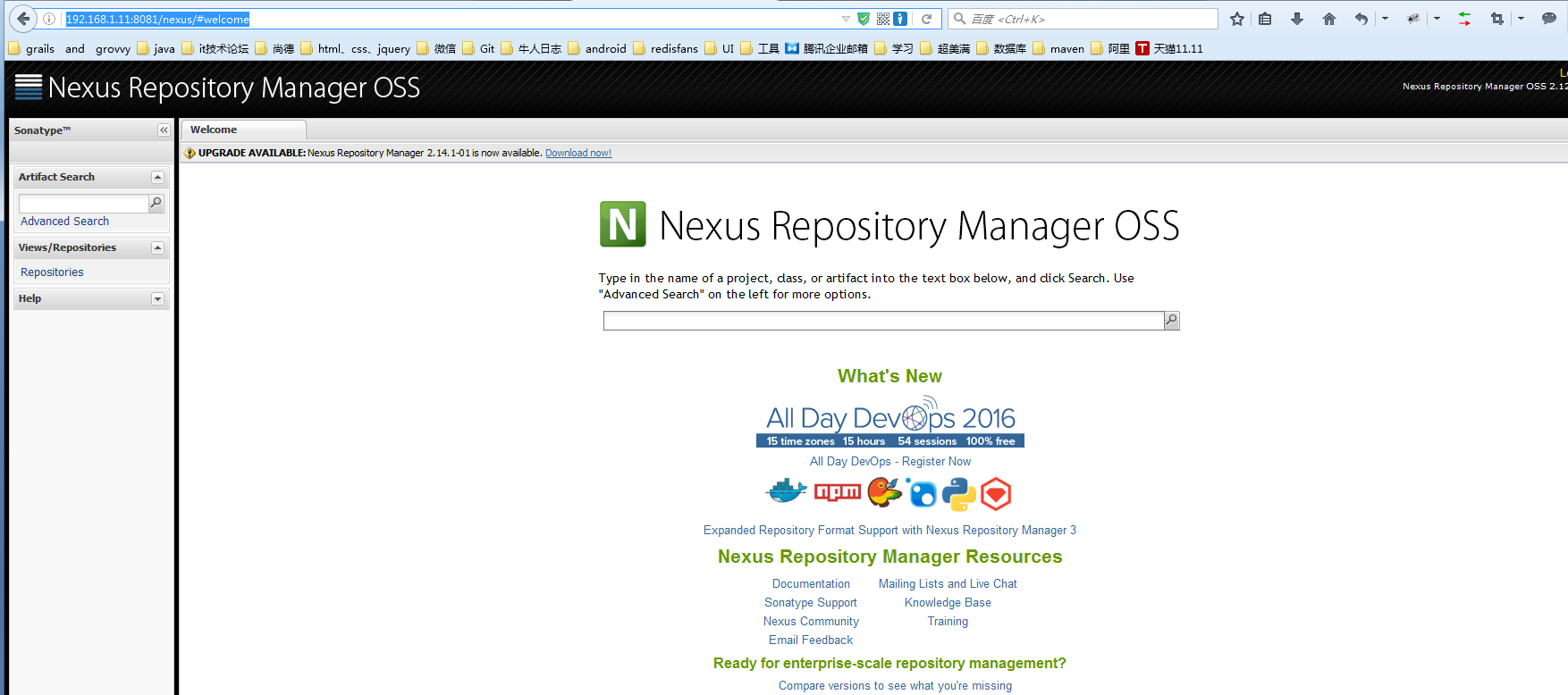The image size is (1568, 695).
Task: Click the ant extension toolbar icon
Action: click(1413, 19)
